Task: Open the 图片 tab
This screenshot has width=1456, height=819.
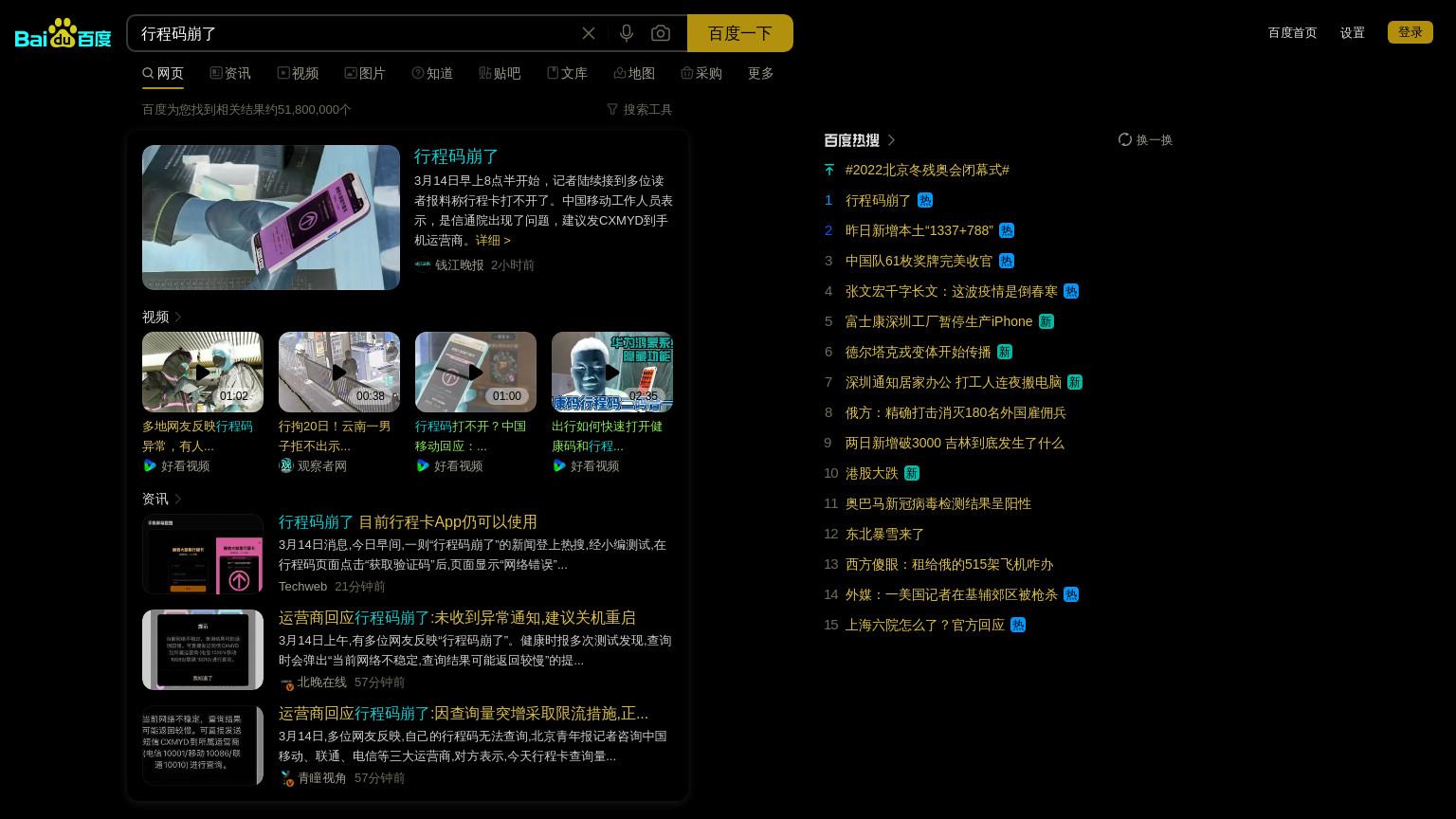Action: [x=365, y=73]
